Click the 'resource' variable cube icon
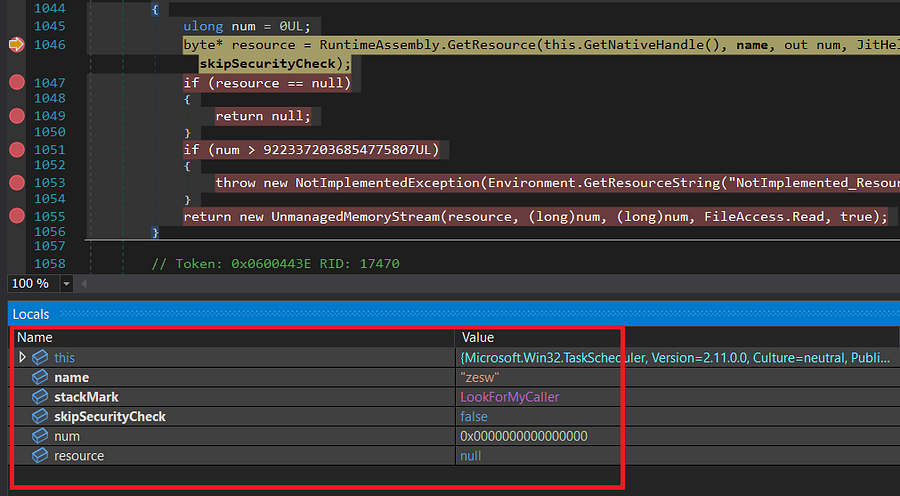900x496 pixels. pyautogui.click(x=40, y=455)
